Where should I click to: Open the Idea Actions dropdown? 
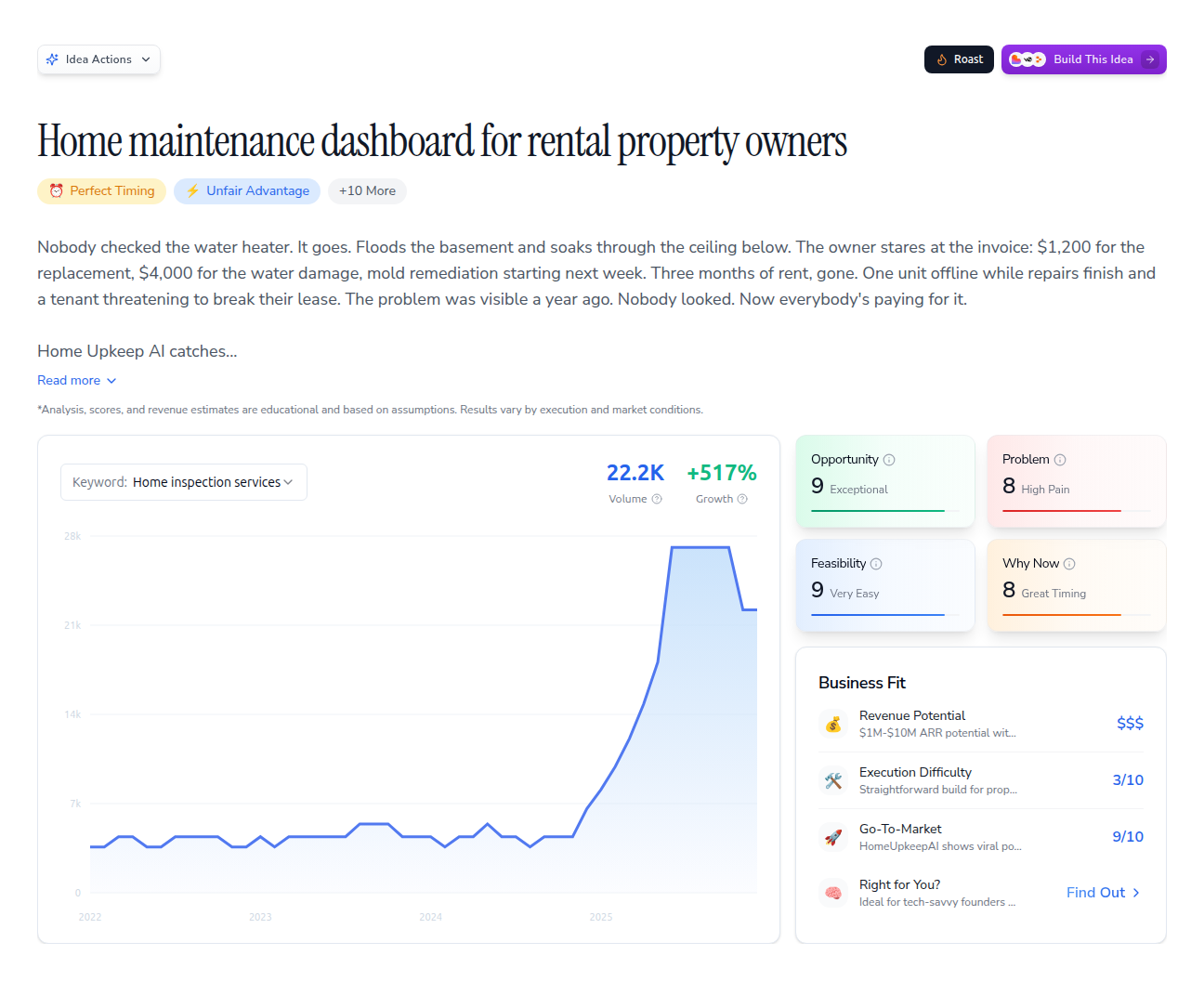(98, 59)
